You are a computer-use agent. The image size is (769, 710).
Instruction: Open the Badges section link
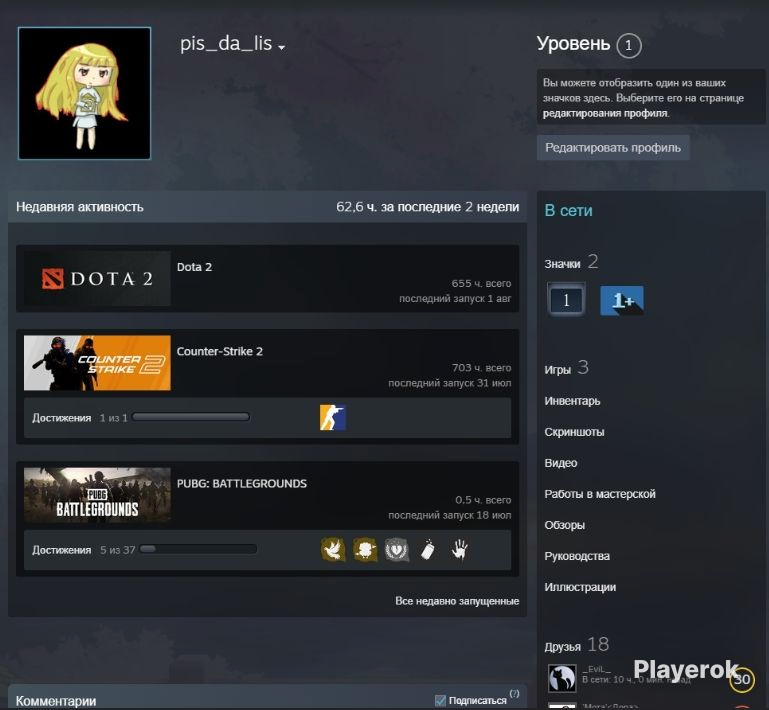[x=571, y=262]
